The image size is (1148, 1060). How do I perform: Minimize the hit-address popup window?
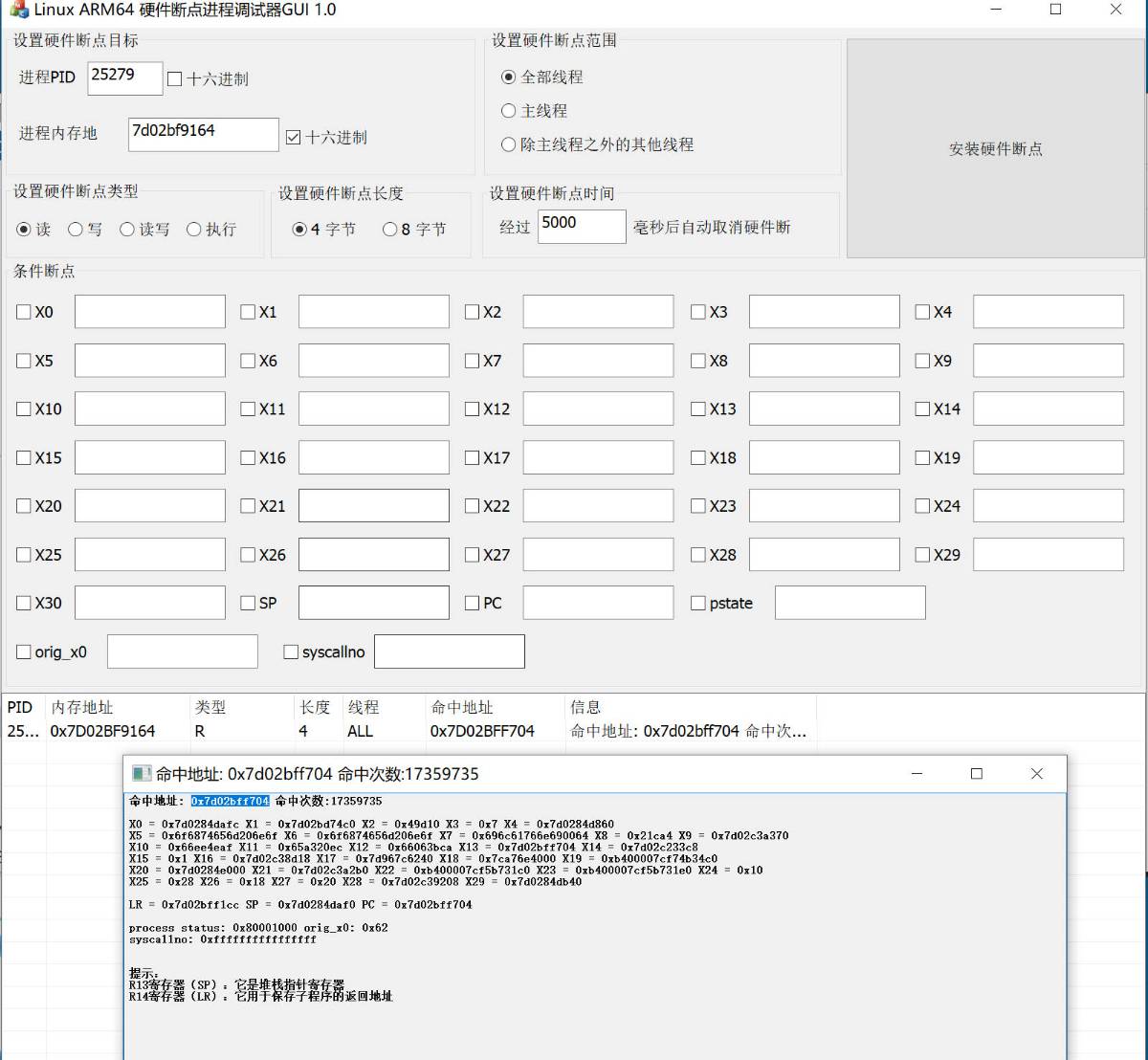[916, 773]
